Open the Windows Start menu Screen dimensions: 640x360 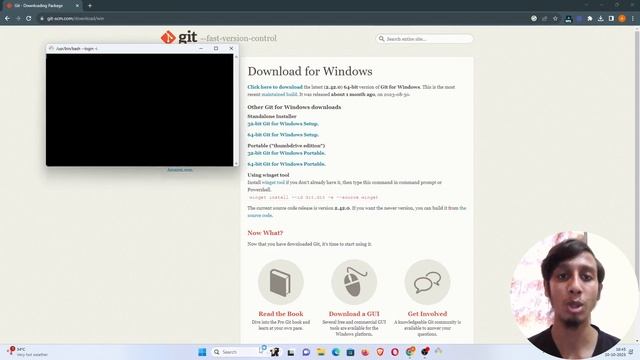pos(202,352)
